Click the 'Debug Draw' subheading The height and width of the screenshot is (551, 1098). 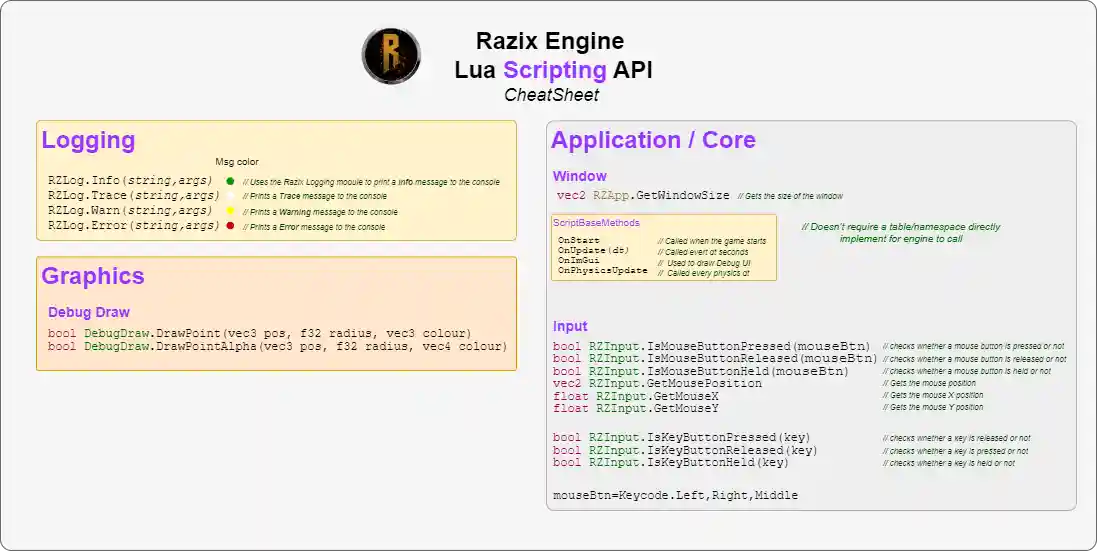click(x=89, y=312)
